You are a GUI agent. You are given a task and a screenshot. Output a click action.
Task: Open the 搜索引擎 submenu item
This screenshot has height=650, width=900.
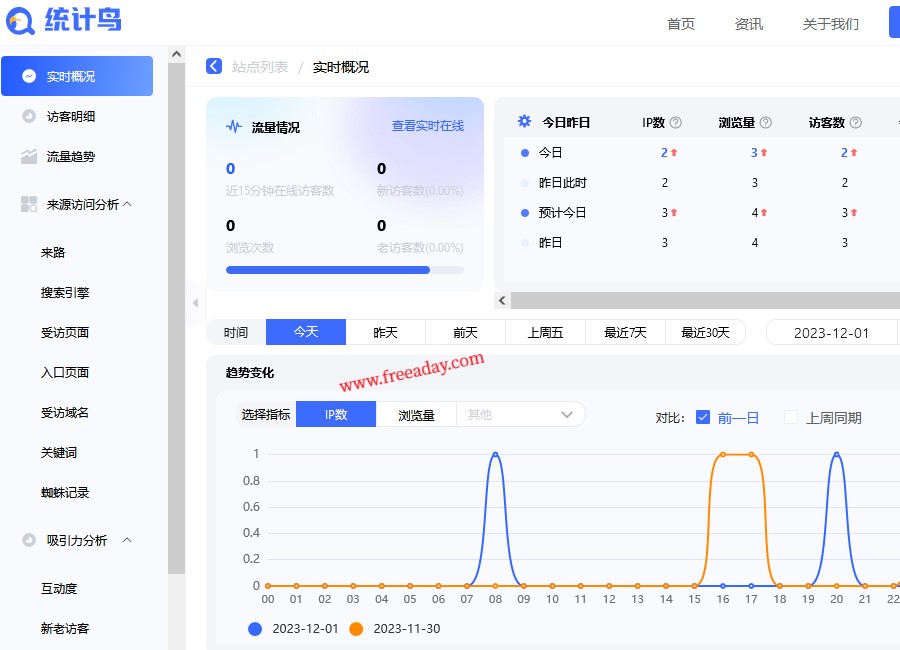pyautogui.click(x=65, y=293)
